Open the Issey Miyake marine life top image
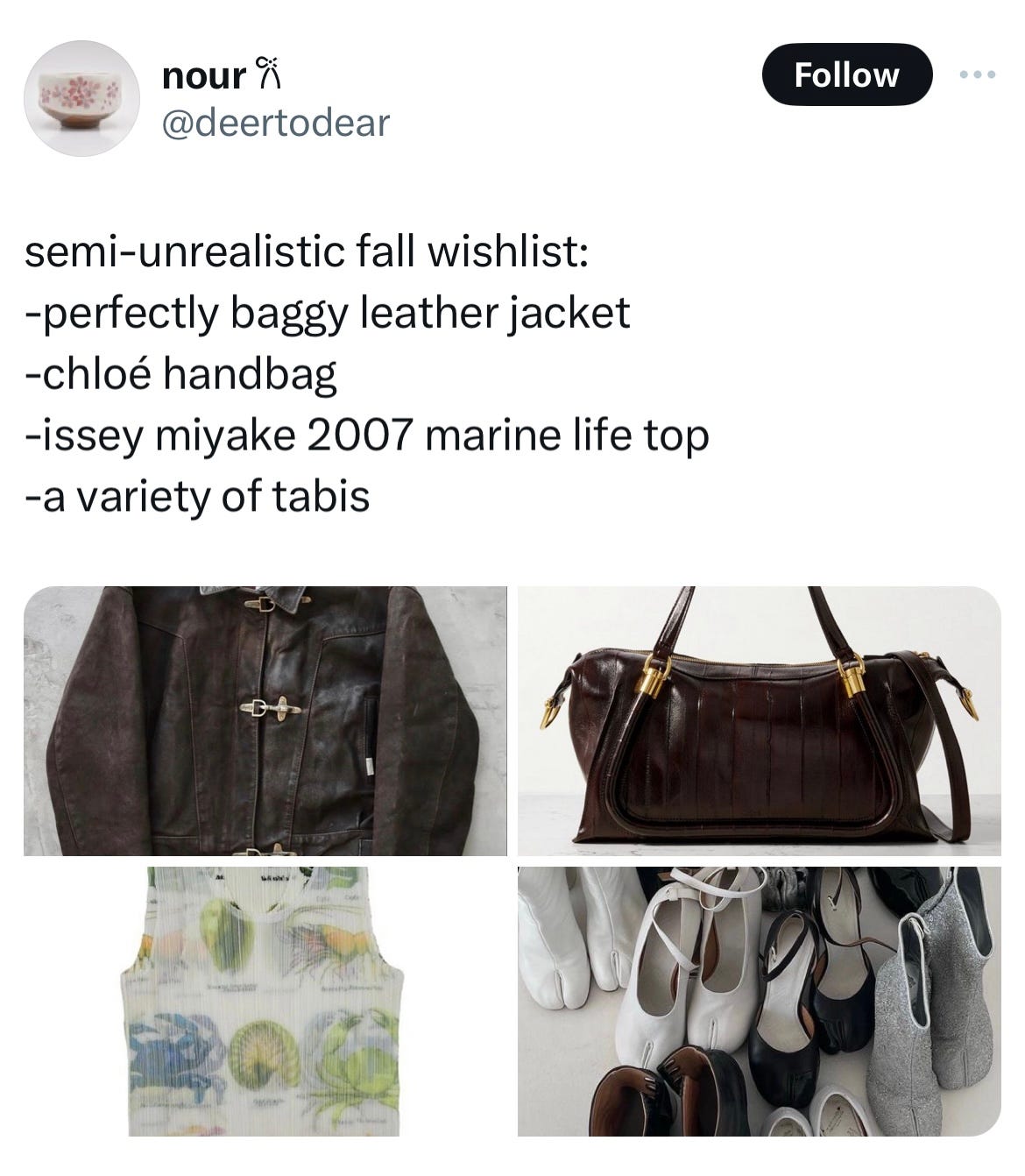Screen dimensions: 1025x1176 pyautogui.click(x=265, y=1001)
